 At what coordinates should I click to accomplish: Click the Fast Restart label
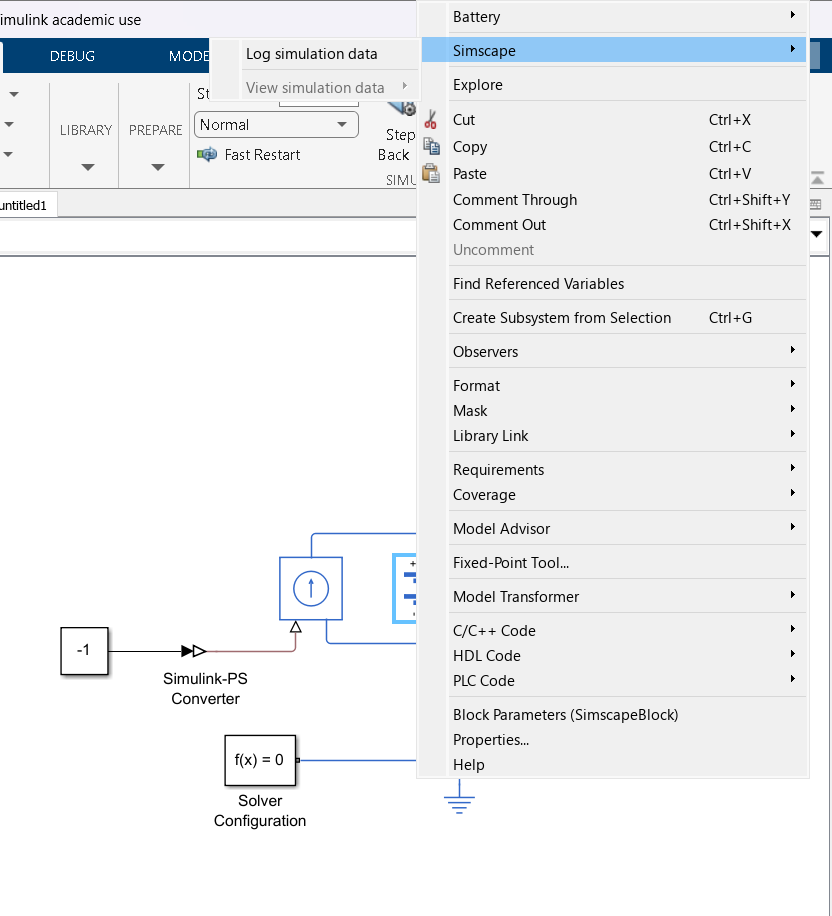[x=262, y=154]
